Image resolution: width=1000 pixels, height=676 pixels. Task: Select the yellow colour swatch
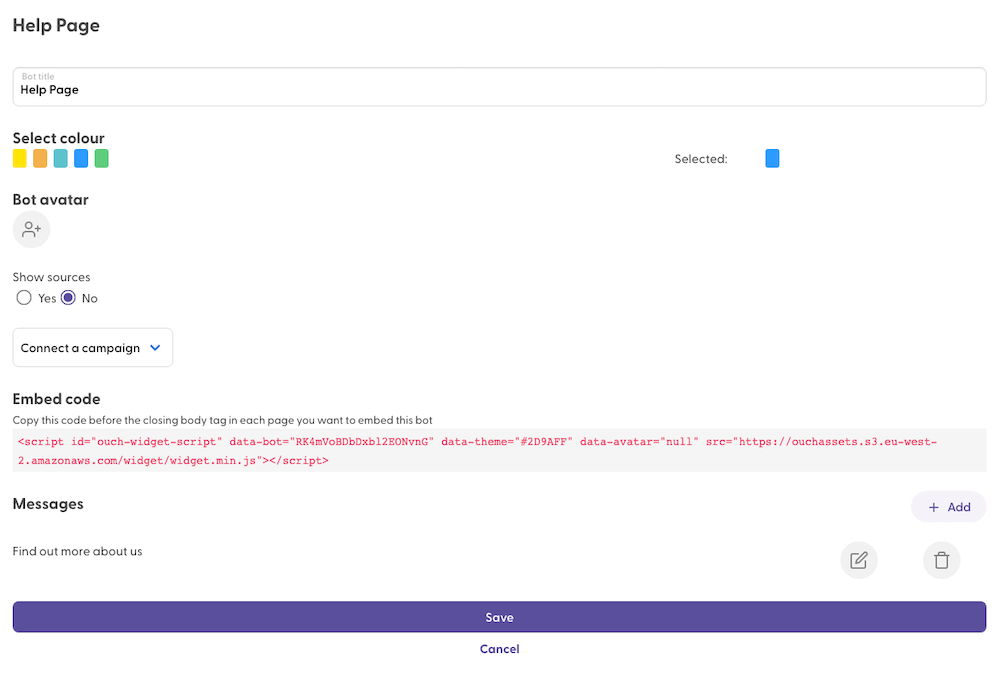pos(20,158)
